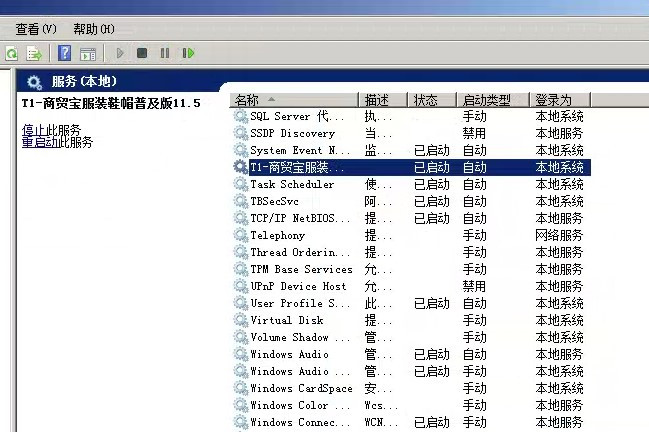
Task: Click the gear icon of Thread Orderin... row
Action: coord(240,252)
